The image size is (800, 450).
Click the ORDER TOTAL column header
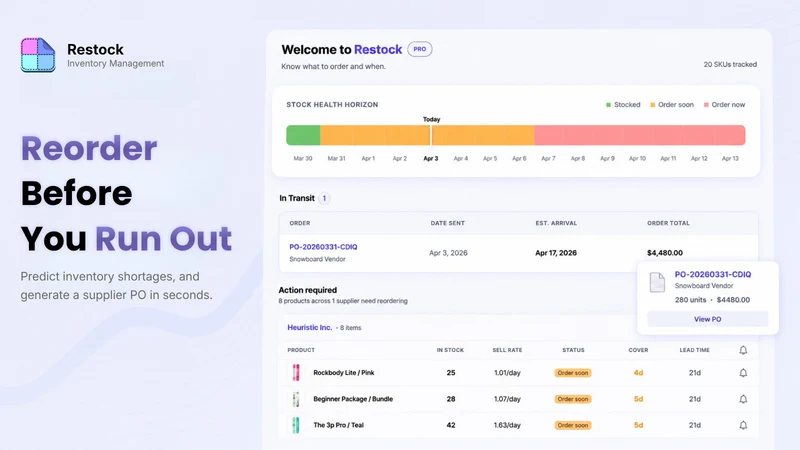click(668, 223)
